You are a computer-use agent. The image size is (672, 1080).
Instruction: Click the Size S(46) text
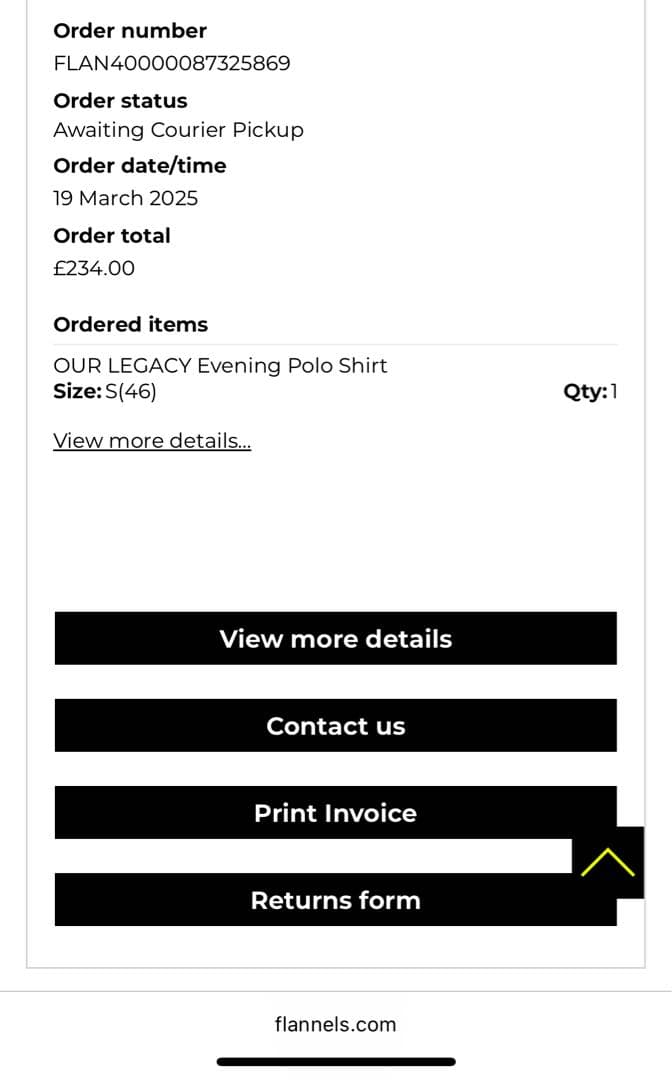pyautogui.click(x=105, y=392)
